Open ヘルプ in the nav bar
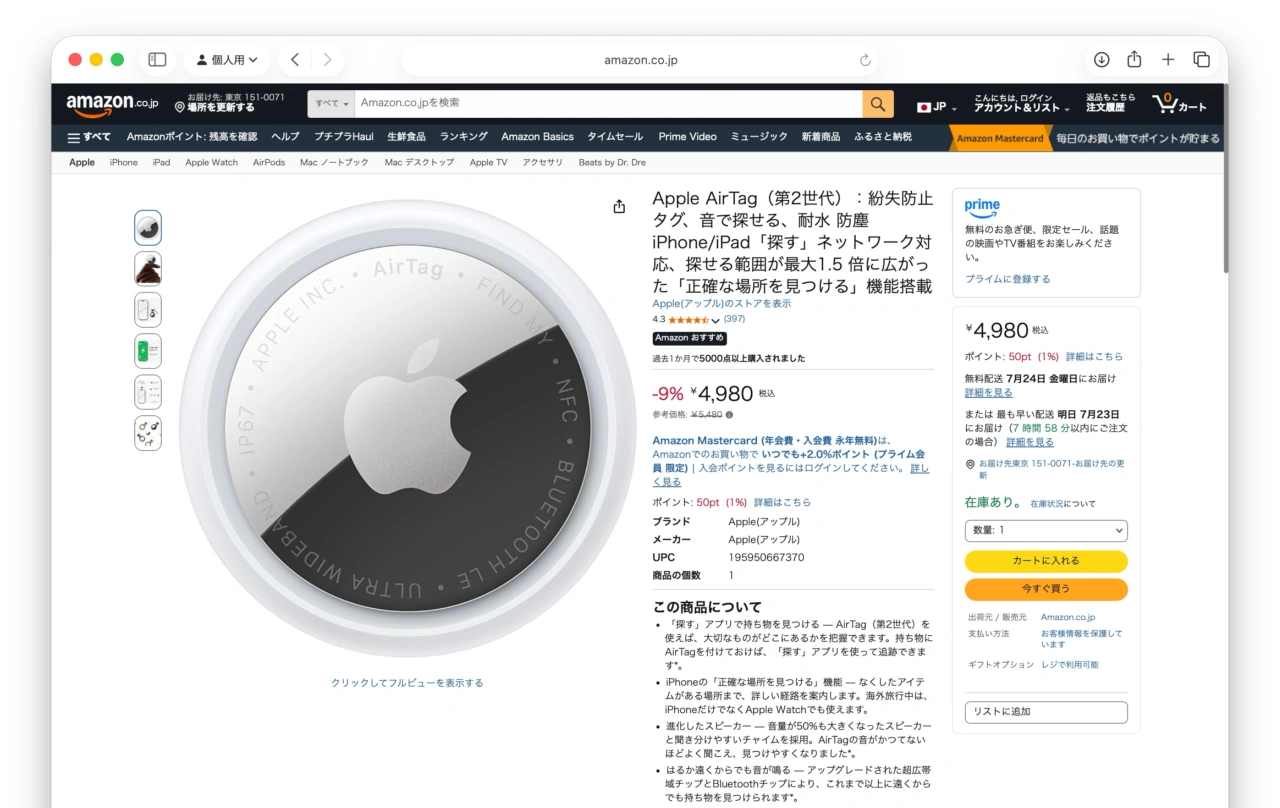This screenshot has width=1280, height=808. pos(285,137)
